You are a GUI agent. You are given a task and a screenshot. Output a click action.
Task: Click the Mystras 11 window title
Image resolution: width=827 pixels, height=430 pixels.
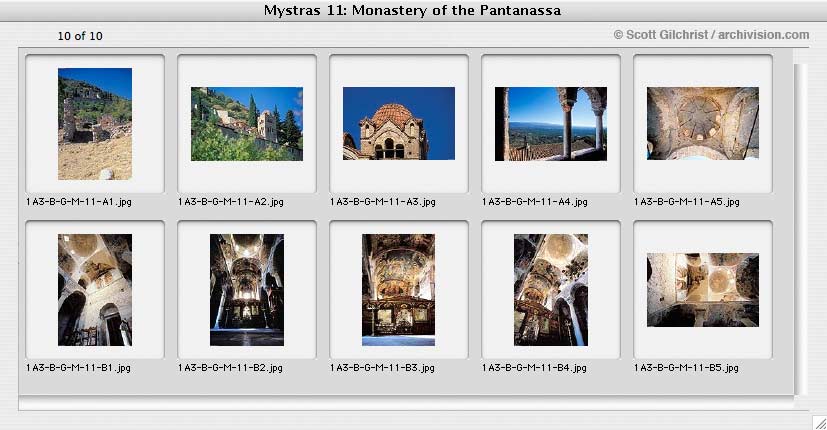412,11
